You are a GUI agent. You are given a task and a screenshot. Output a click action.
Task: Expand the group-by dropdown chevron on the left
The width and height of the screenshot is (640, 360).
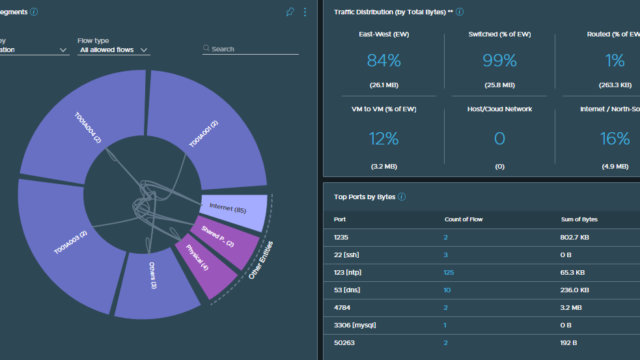tap(63, 50)
